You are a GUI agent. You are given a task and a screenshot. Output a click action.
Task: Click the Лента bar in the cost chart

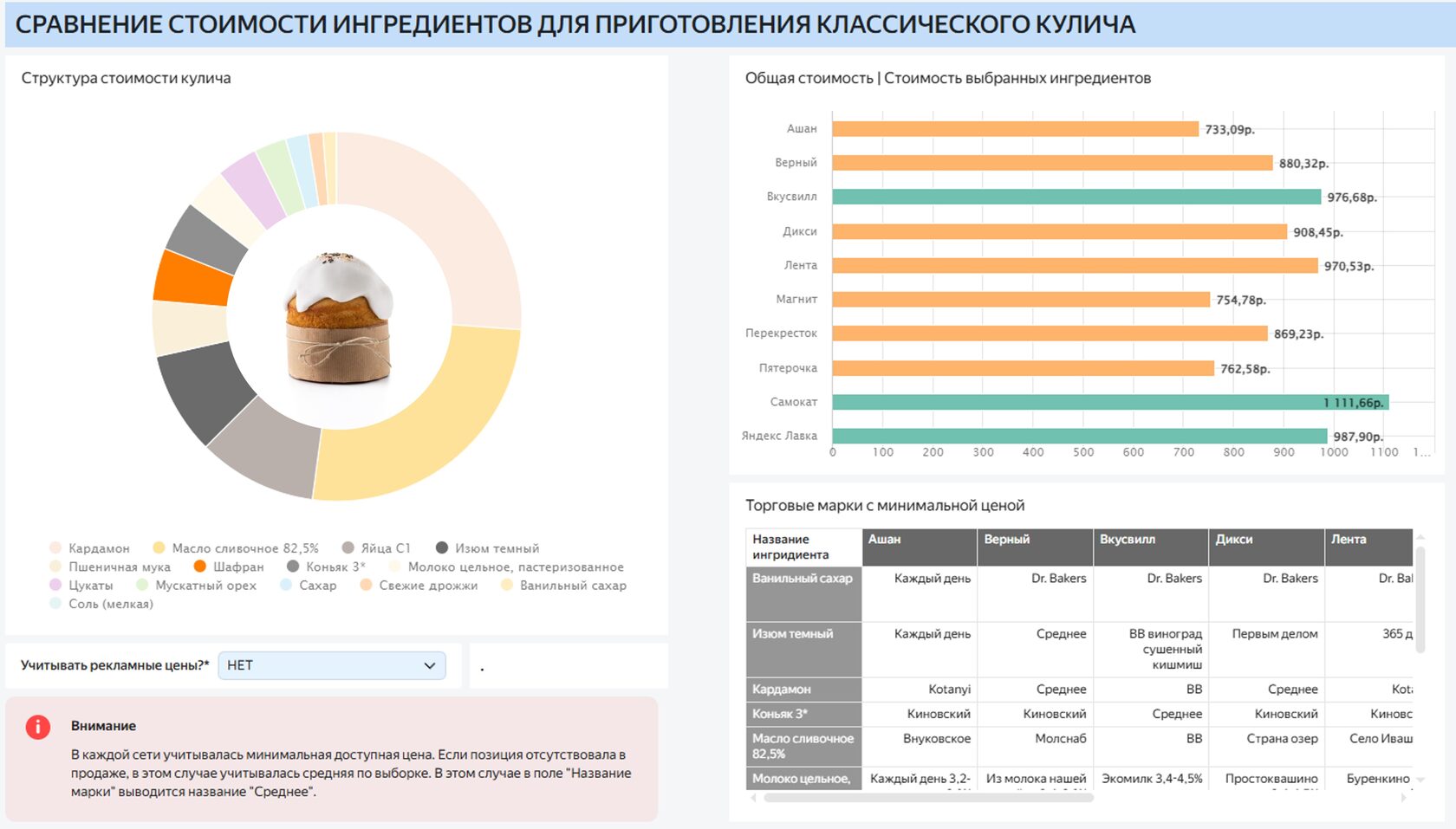tap(1076, 265)
